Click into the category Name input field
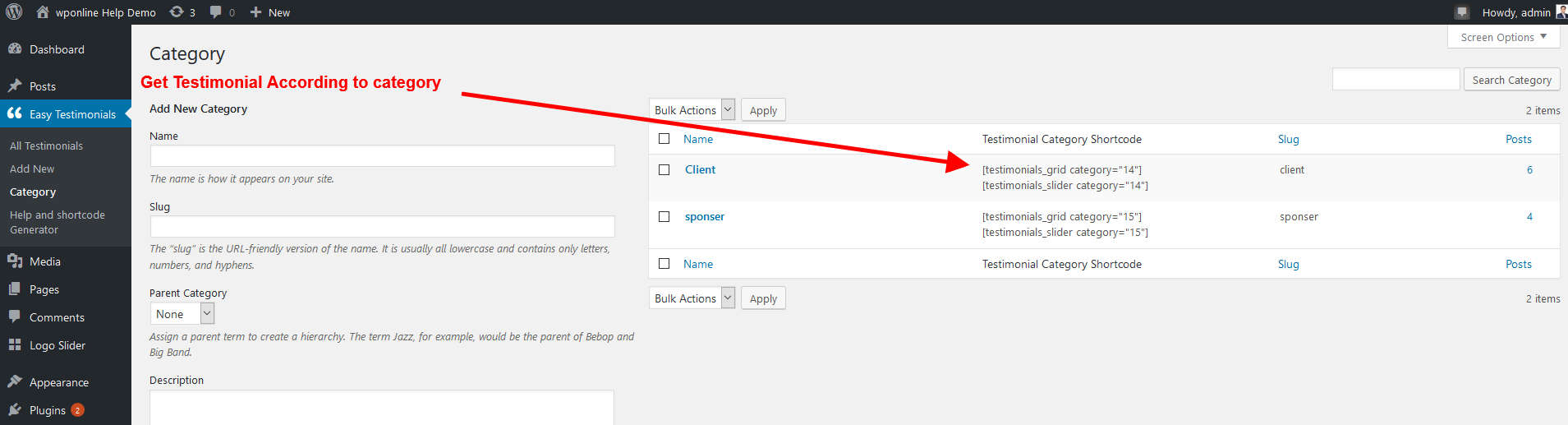 (382, 156)
